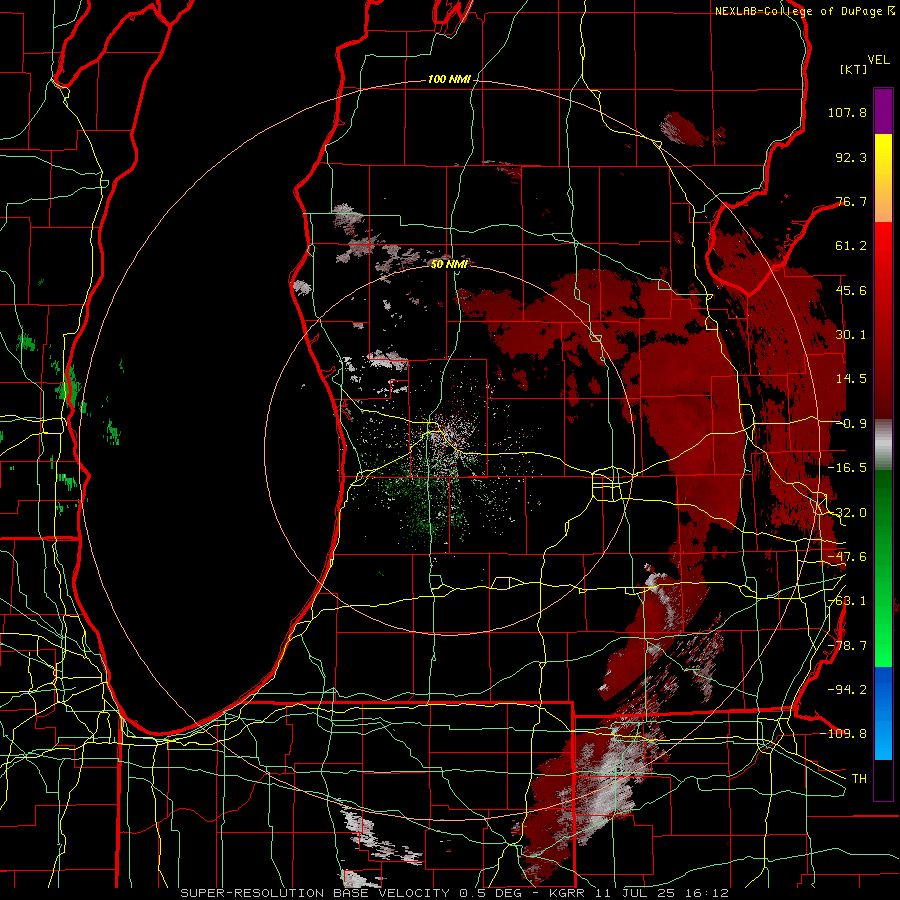Click the -32.0 velocity scale value
Viewport: 900px width, 900px height.
pyautogui.click(x=847, y=513)
